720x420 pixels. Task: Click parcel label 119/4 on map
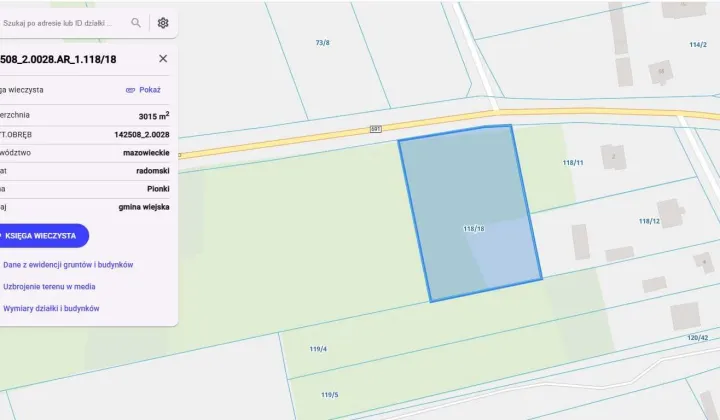tap(318, 349)
